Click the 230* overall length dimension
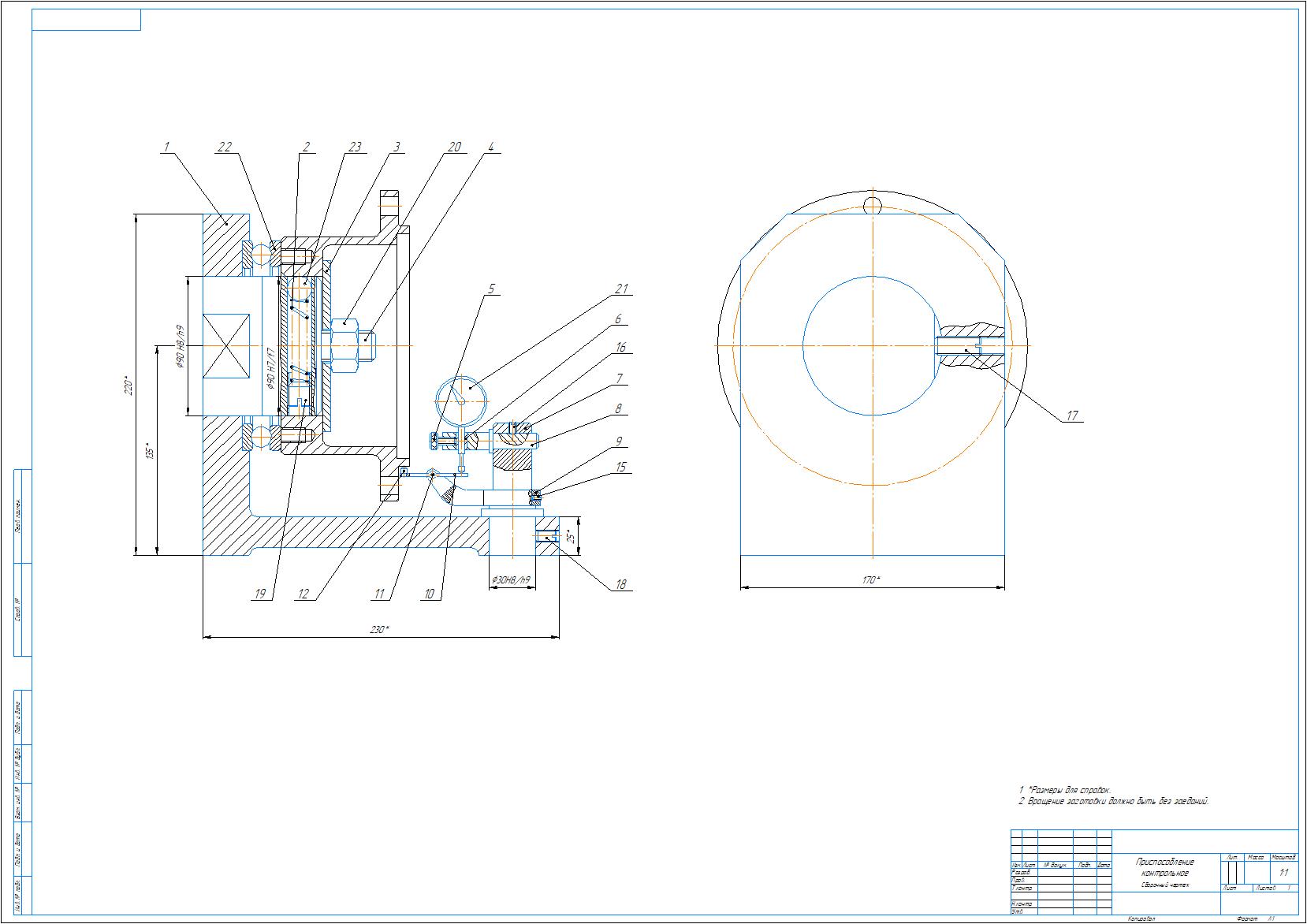The image size is (1307, 924). (380, 629)
